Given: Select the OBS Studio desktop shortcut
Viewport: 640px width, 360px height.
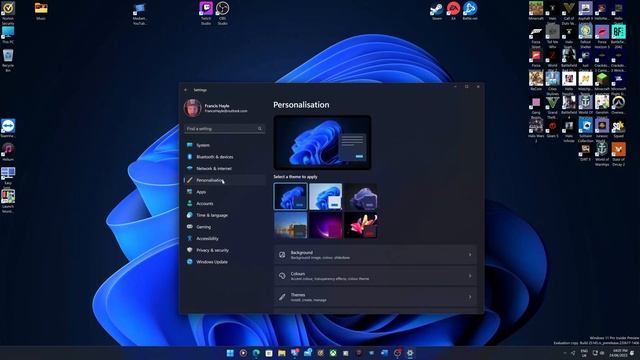Looking at the screenshot, I should tap(222, 13).
